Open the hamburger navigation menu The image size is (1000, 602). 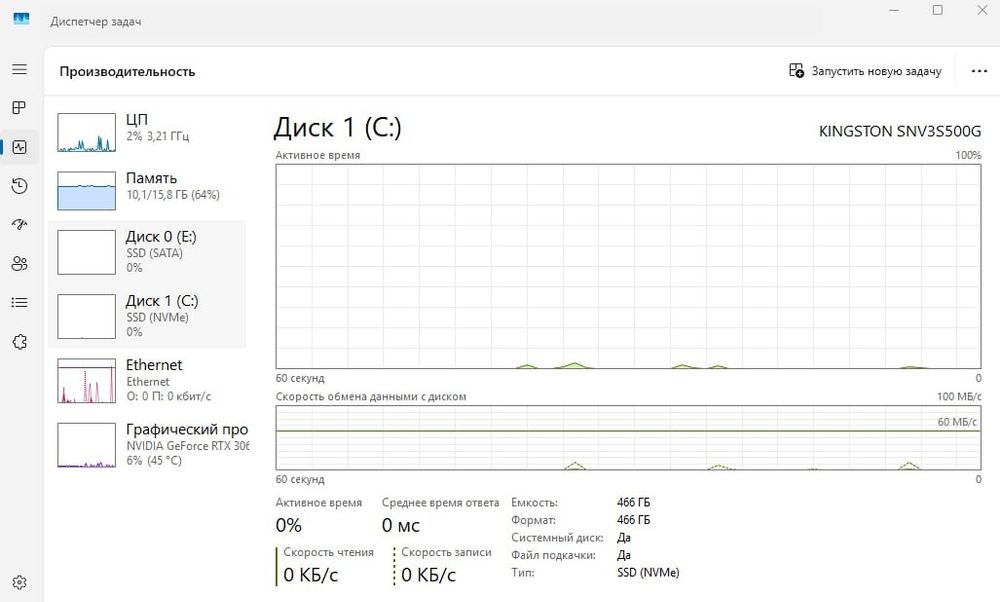point(19,69)
